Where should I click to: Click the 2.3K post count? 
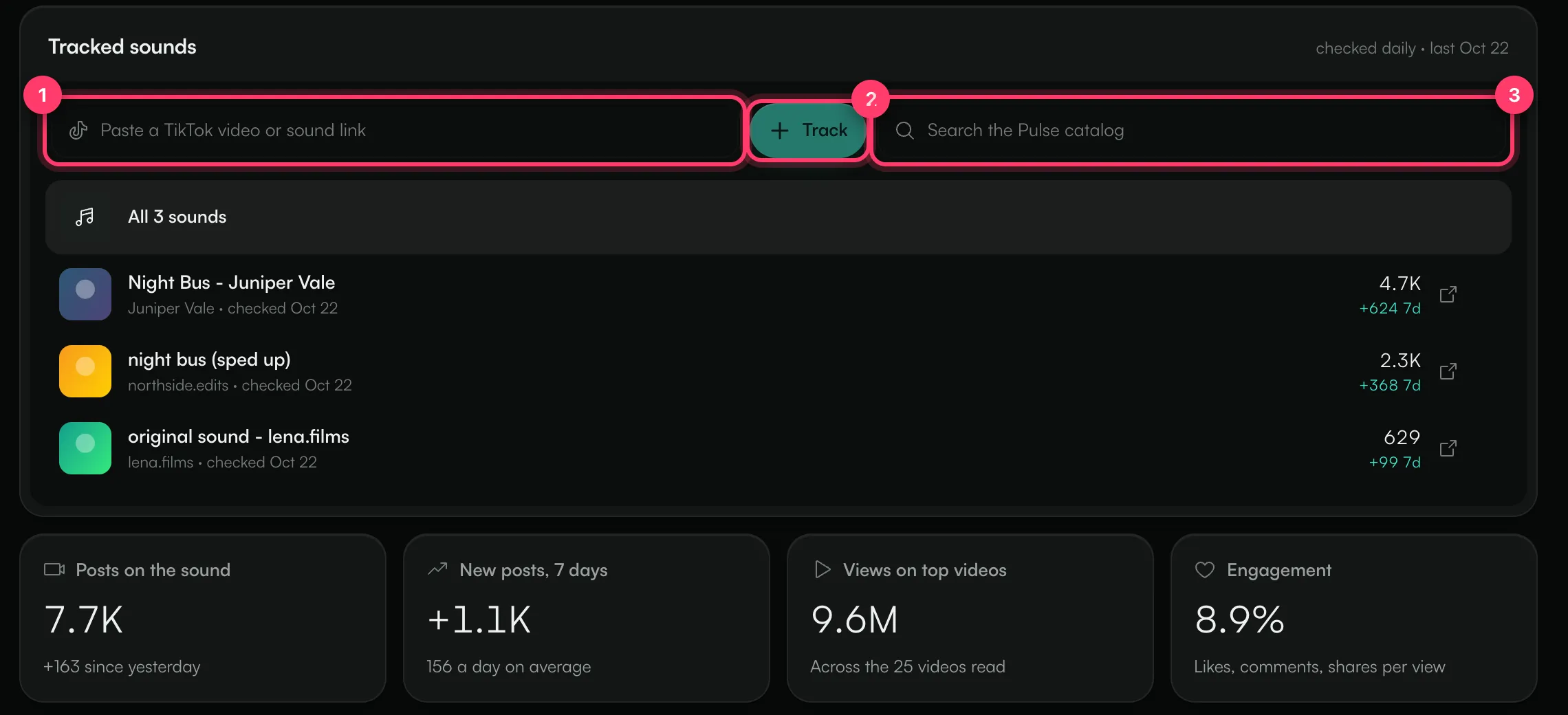tap(1400, 360)
